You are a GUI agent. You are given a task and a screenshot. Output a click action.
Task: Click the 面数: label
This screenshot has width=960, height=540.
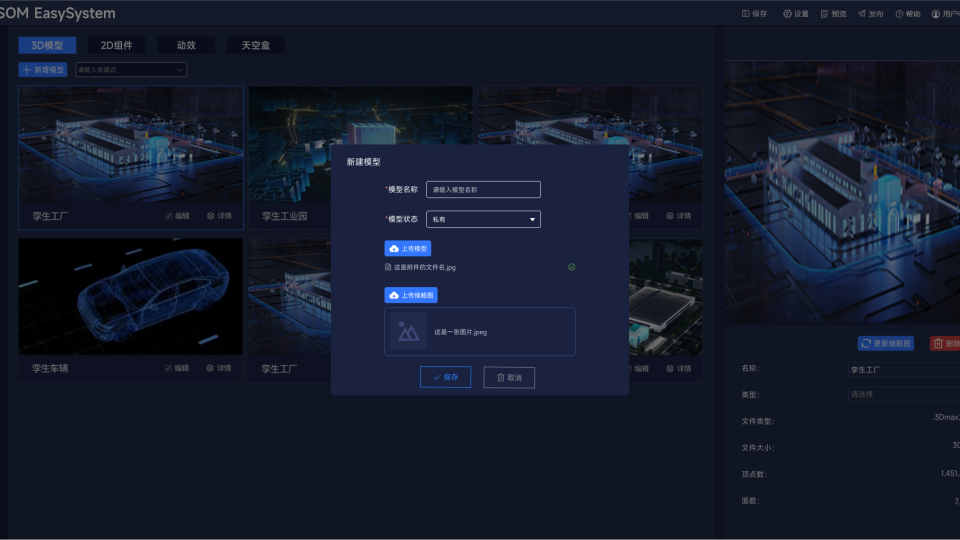click(x=751, y=501)
